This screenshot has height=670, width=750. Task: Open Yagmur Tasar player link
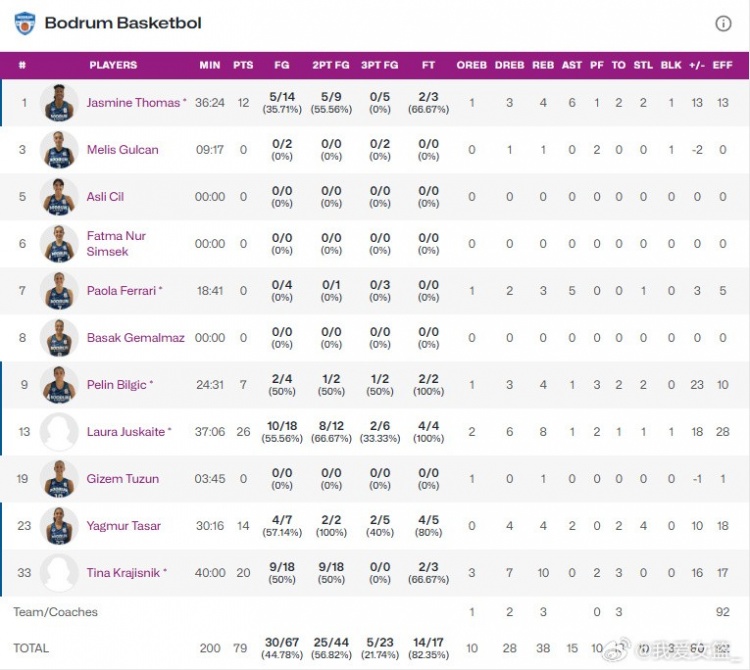(x=123, y=526)
